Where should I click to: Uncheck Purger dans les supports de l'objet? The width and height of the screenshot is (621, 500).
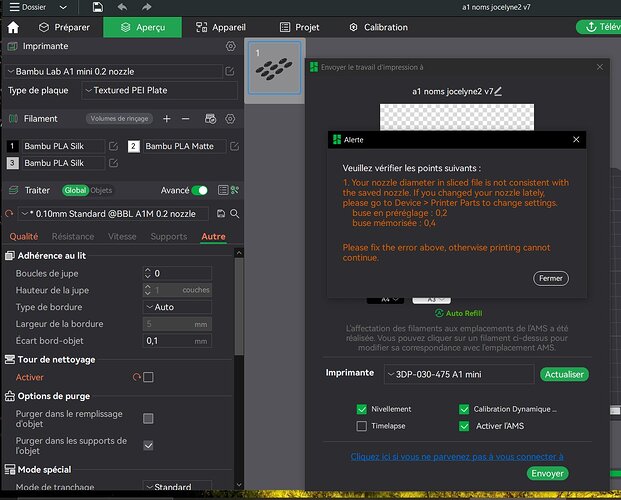[x=148, y=445]
